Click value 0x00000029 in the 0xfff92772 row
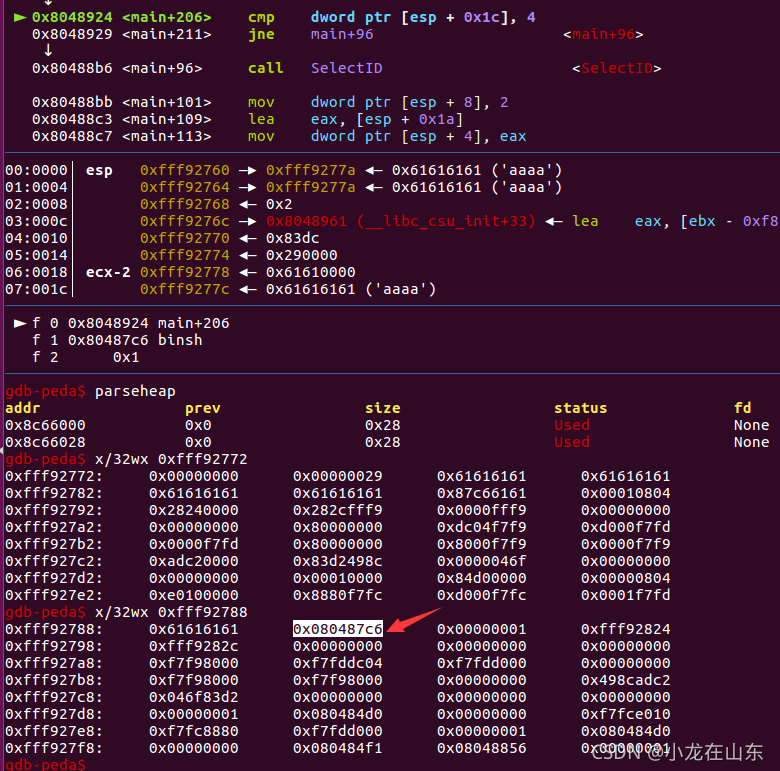The width and height of the screenshot is (780, 771). click(x=337, y=476)
